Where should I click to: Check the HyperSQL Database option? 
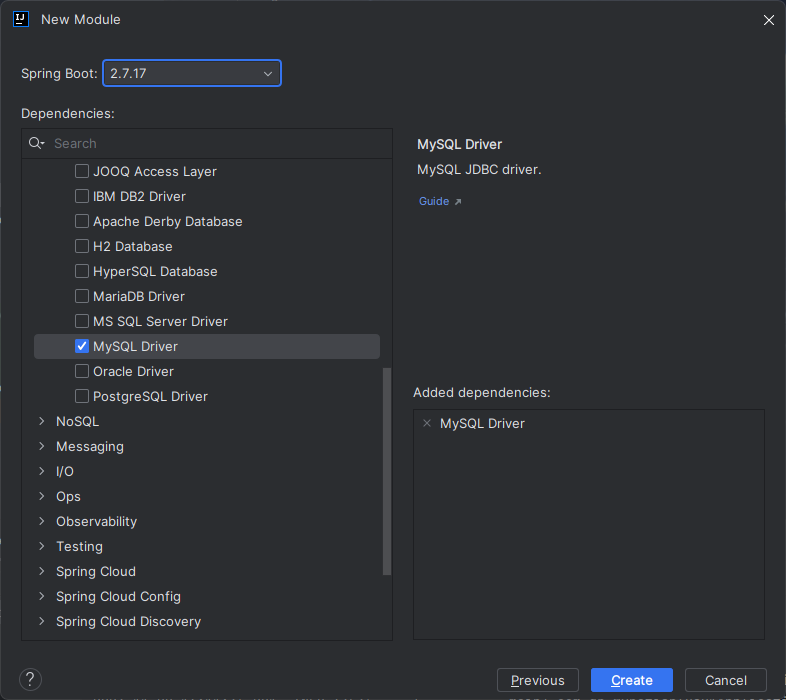pos(82,271)
